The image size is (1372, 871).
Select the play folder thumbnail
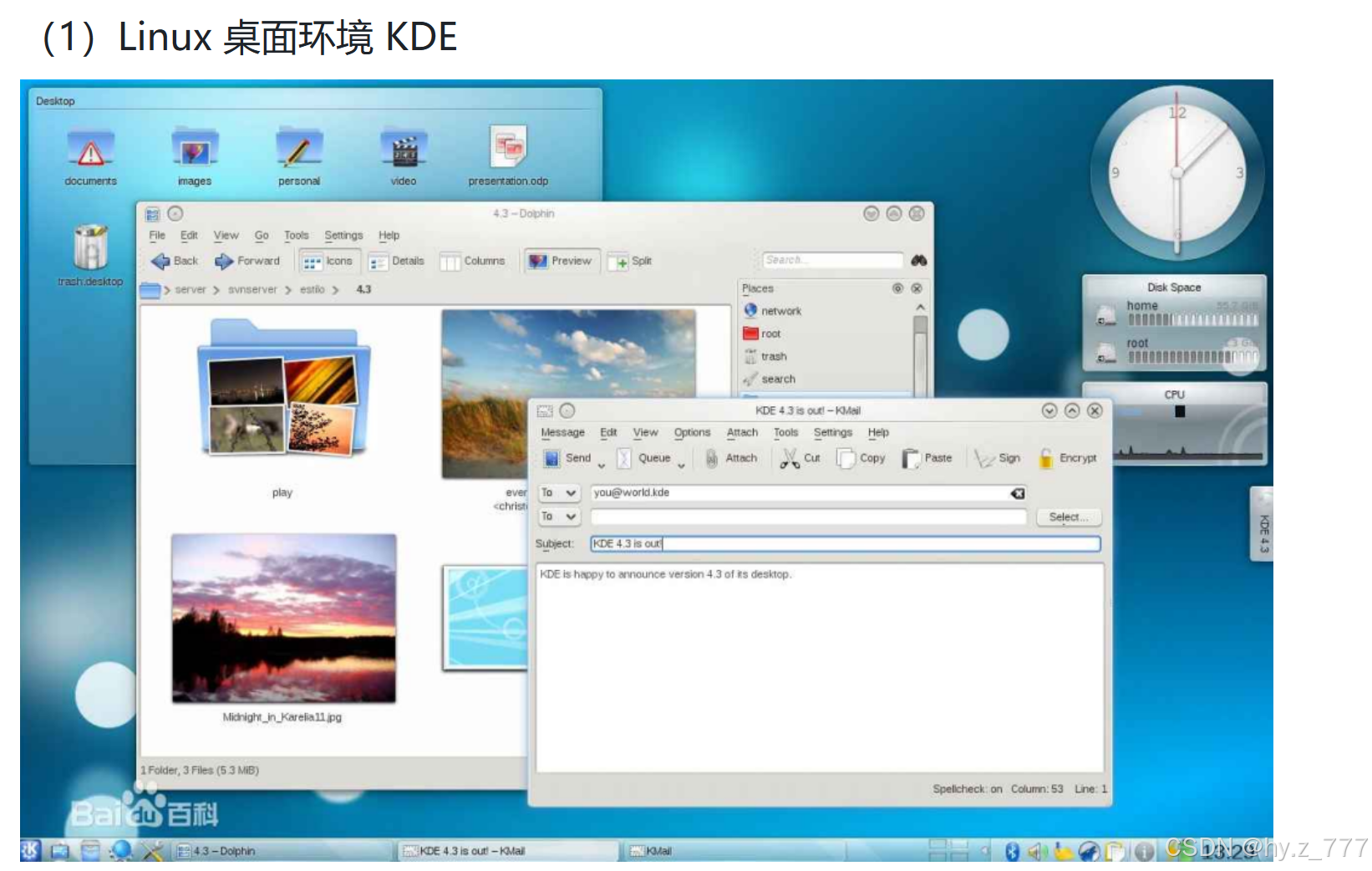click(283, 387)
